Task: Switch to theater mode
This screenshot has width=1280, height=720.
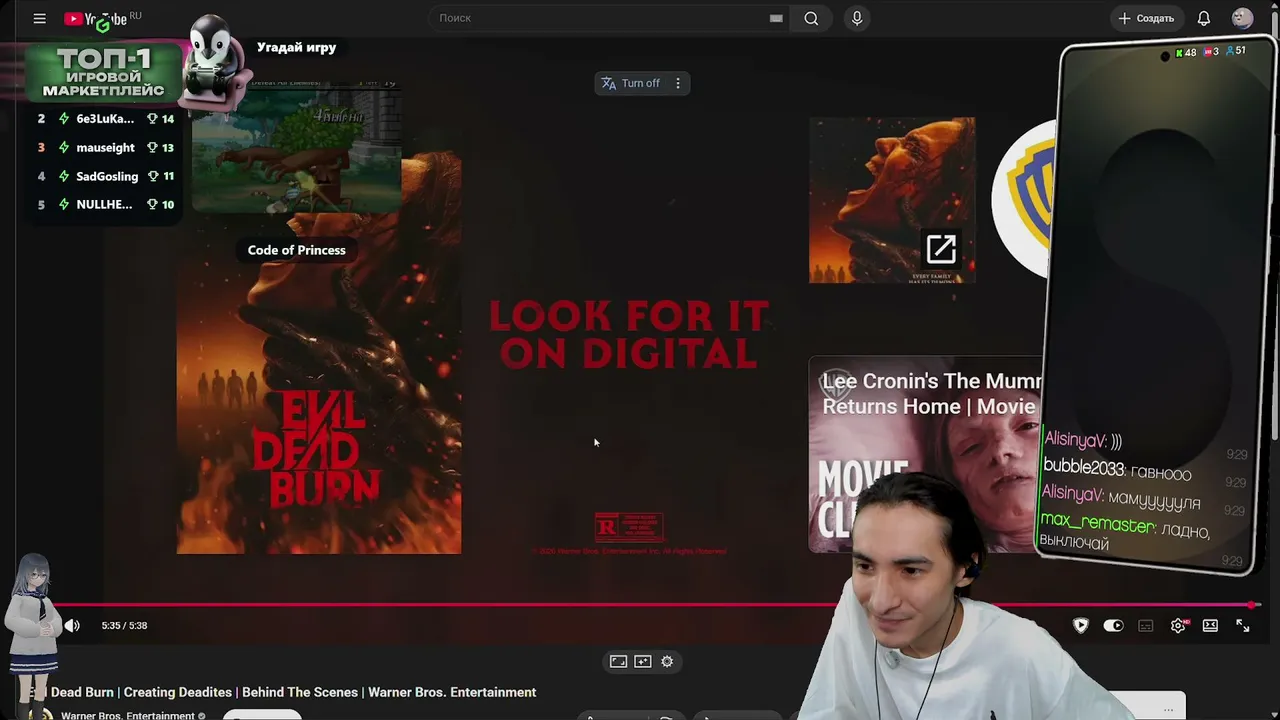Action: (1210, 626)
